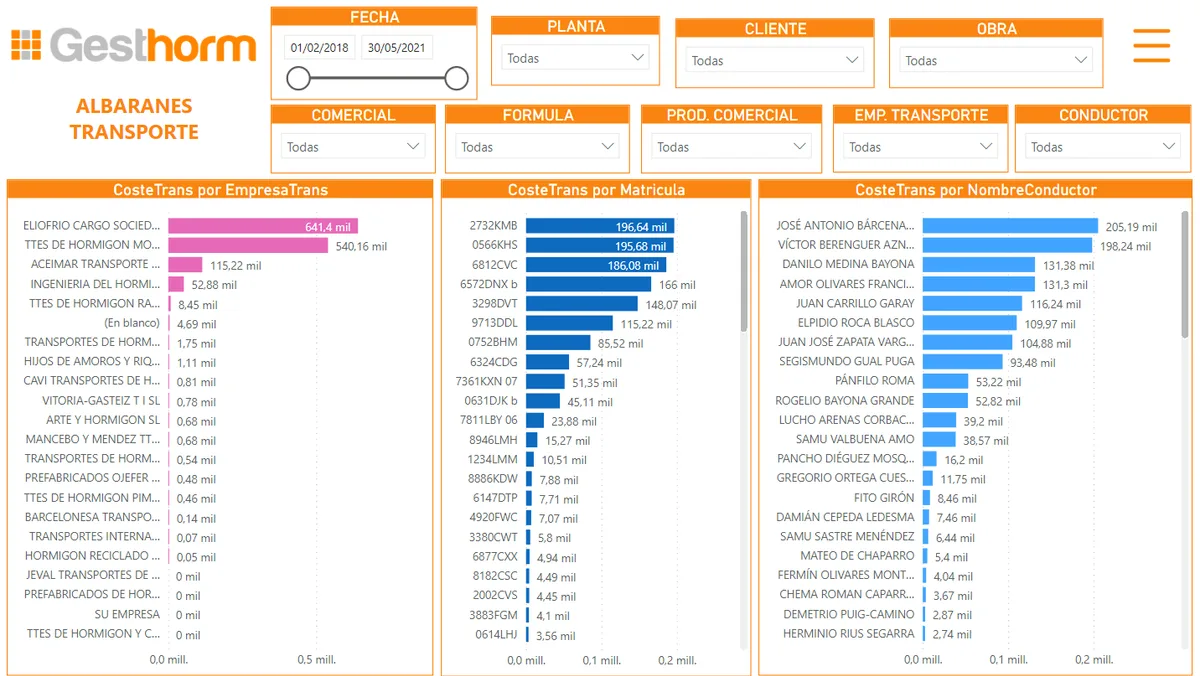
Task: Click the end date field 30/05/2021
Action: (397, 47)
